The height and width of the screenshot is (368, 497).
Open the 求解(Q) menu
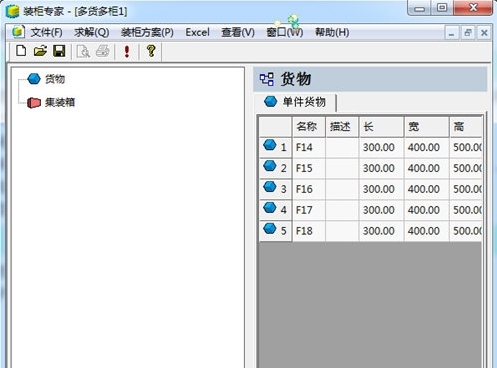click(92, 32)
